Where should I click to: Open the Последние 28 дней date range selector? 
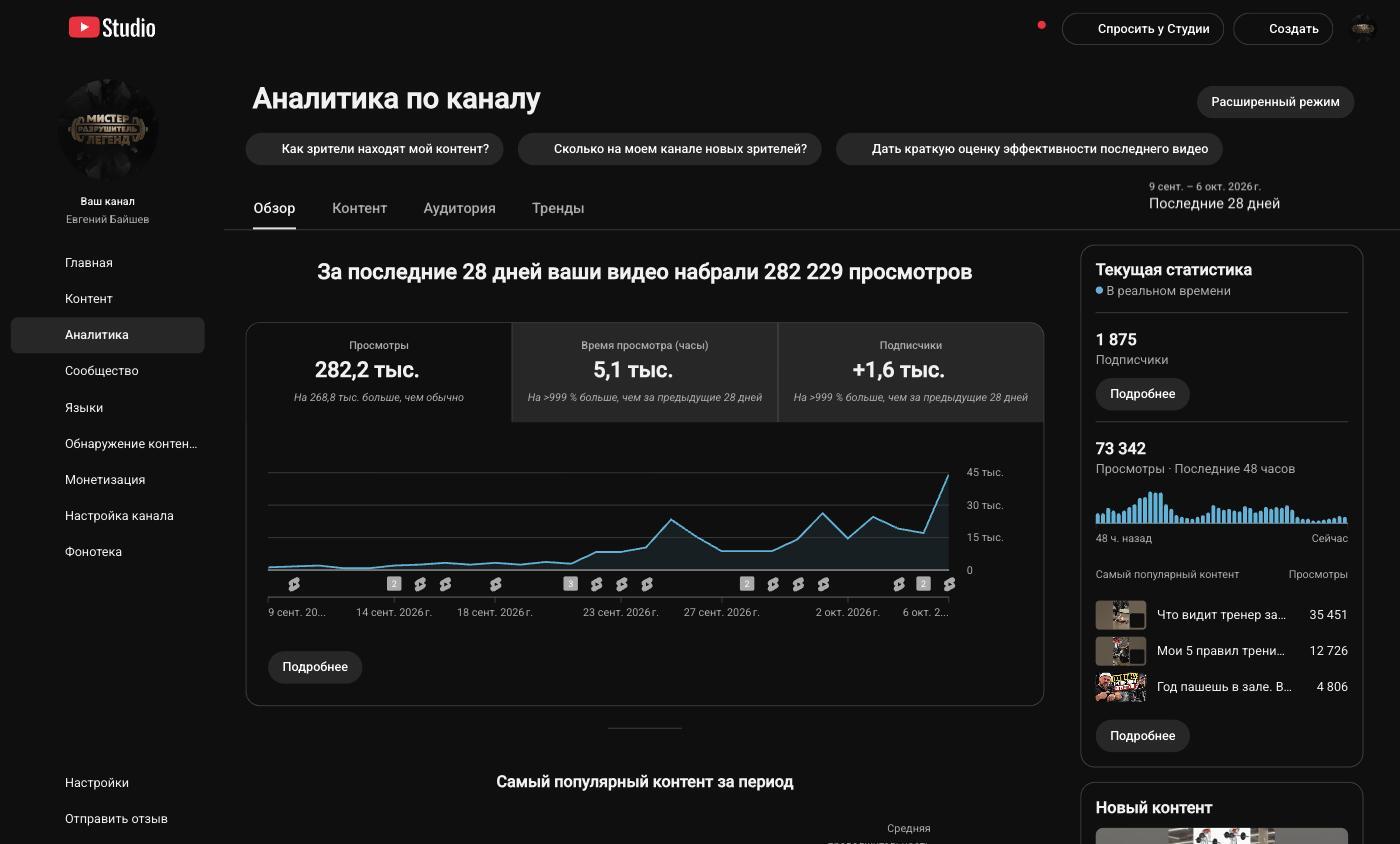(x=1214, y=196)
